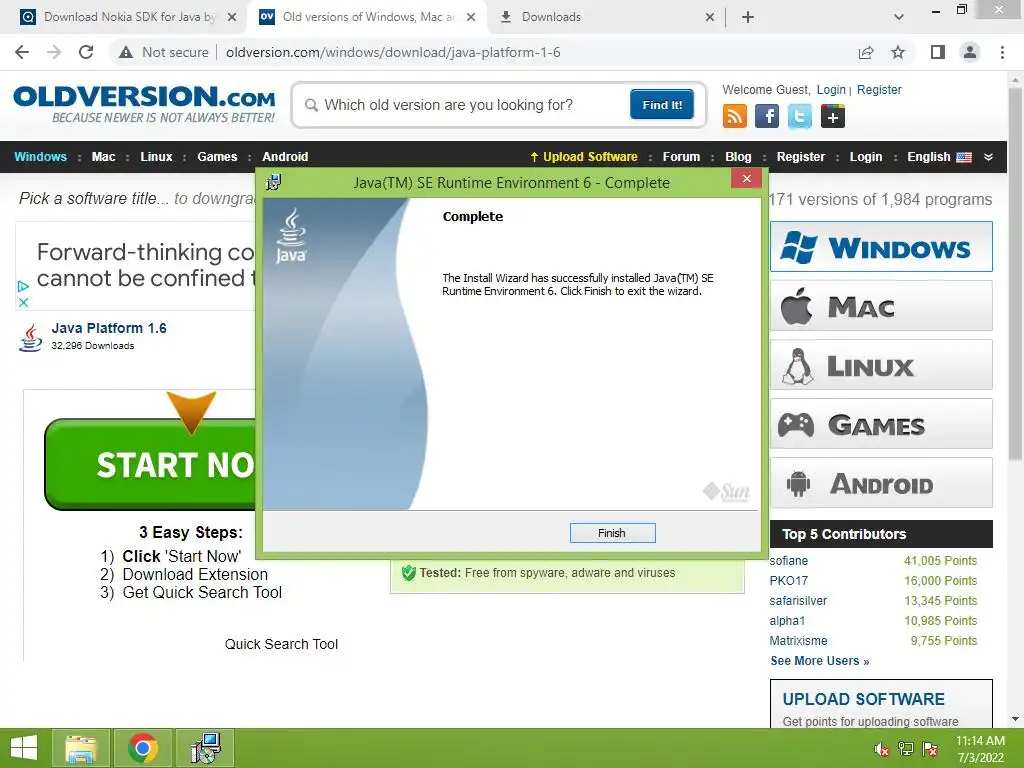Bookmark this page with the star
This screenshot has height=768, width=1024.
pos(898,52)
